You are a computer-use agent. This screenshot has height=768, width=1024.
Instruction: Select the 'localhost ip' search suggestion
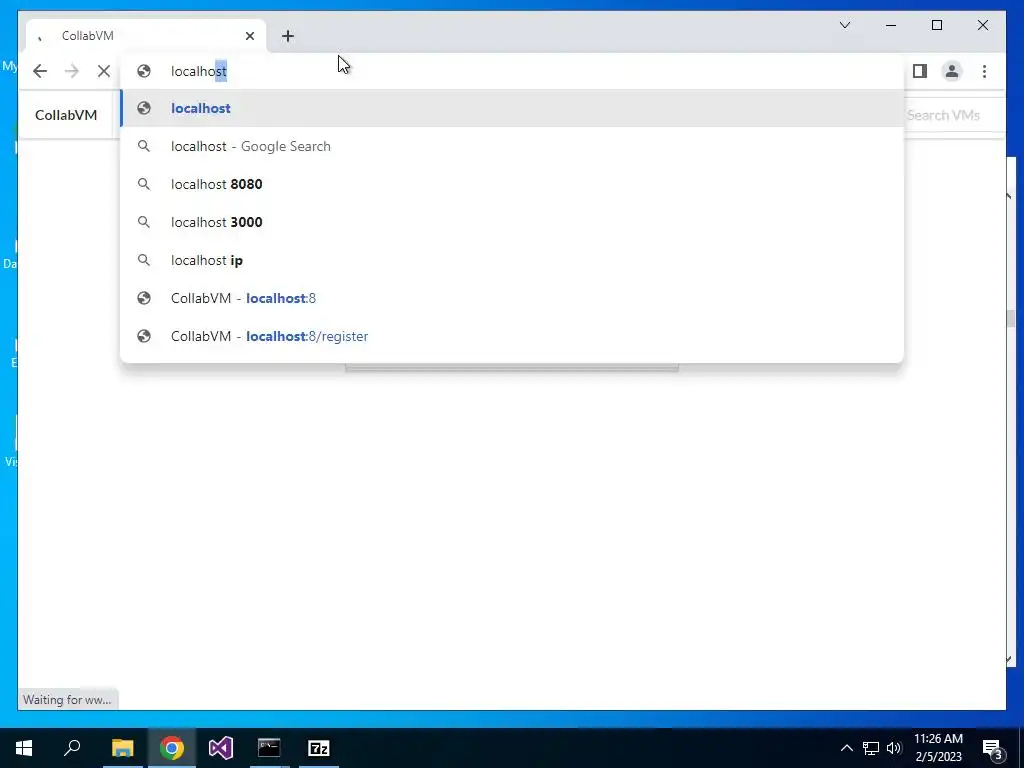tap(512, 260)
